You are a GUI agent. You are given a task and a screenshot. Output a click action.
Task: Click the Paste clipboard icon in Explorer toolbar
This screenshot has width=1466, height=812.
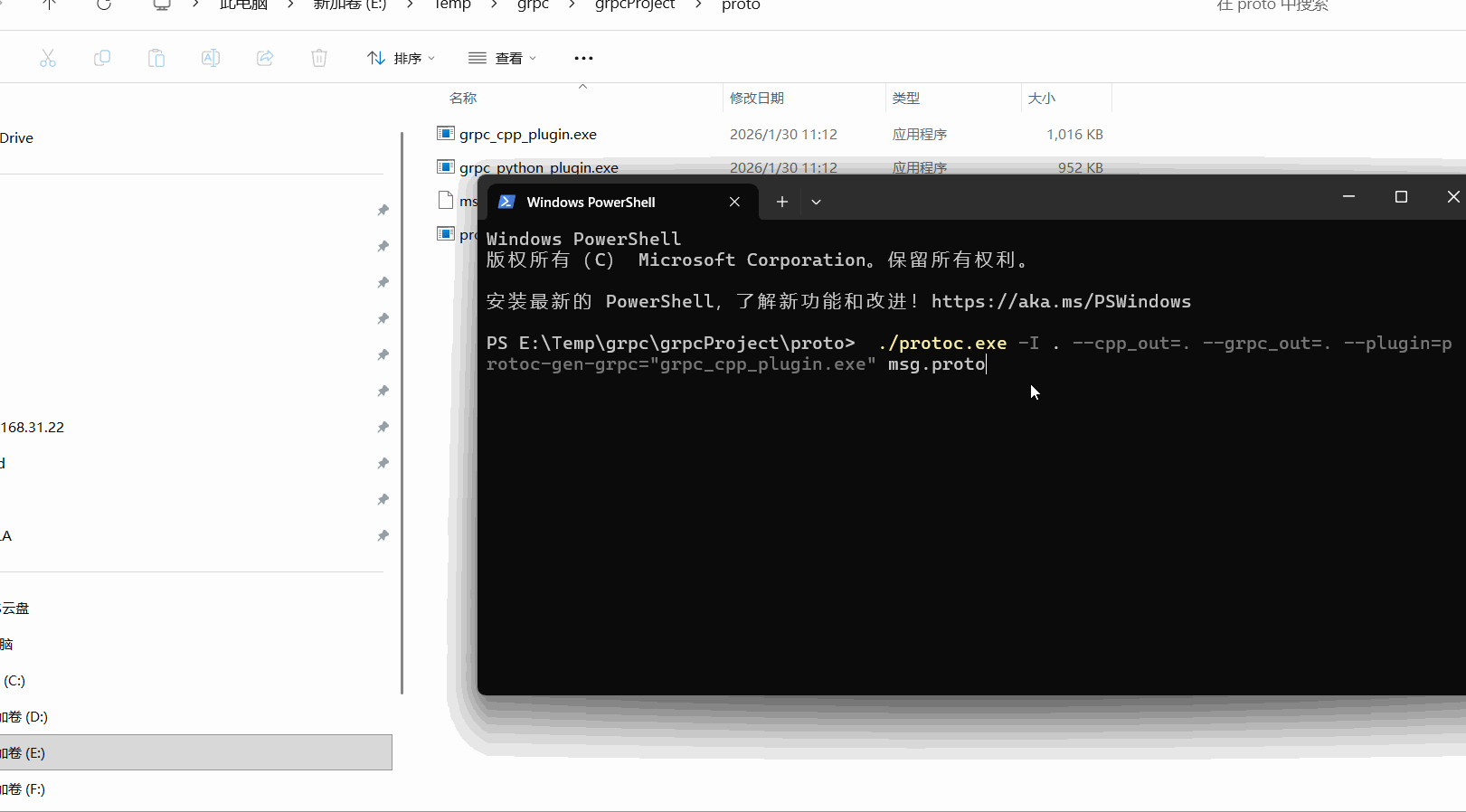[156, 58]
